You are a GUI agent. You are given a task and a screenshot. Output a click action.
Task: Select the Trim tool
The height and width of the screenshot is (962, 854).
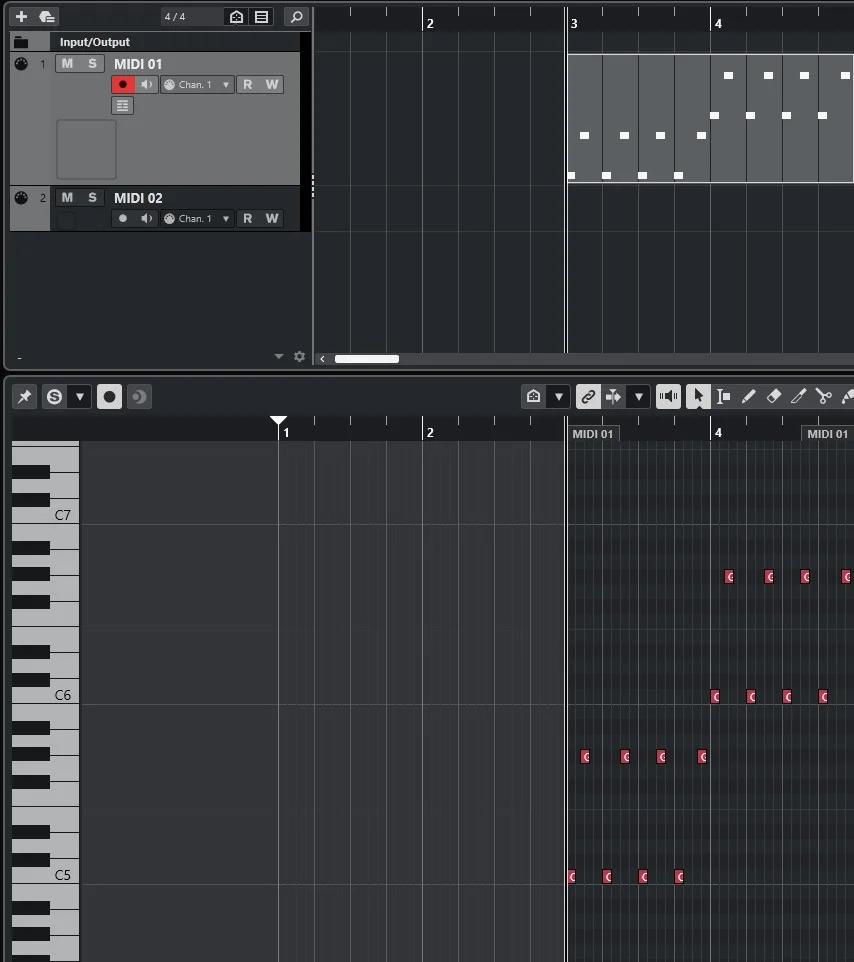point(798,396)
